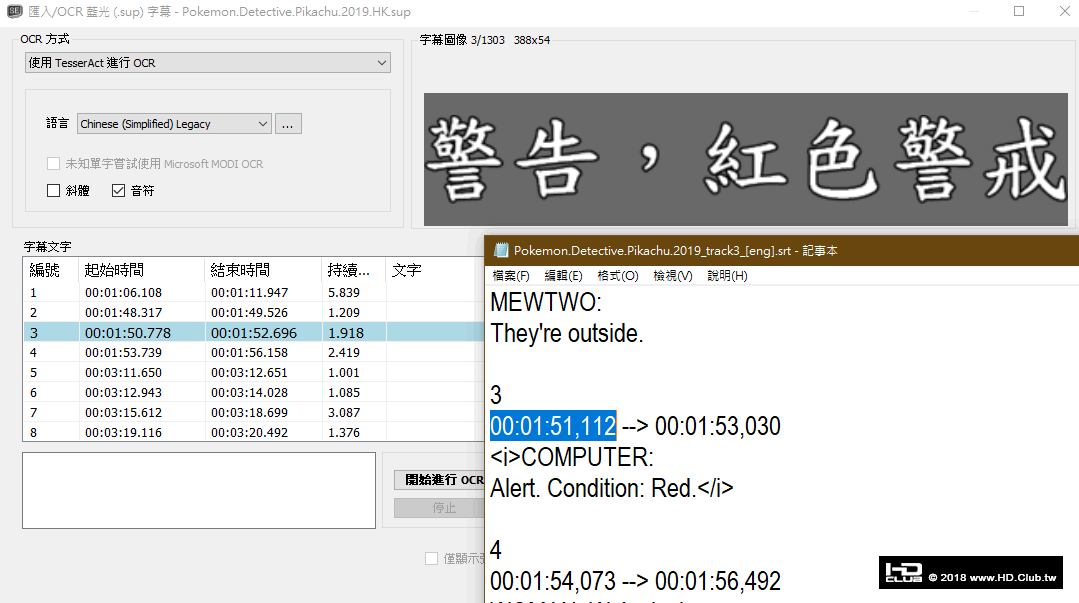Viewport: 1079px width, 603px height.
Task: Click the subtitle text edit box
Action: coord(199,490)
